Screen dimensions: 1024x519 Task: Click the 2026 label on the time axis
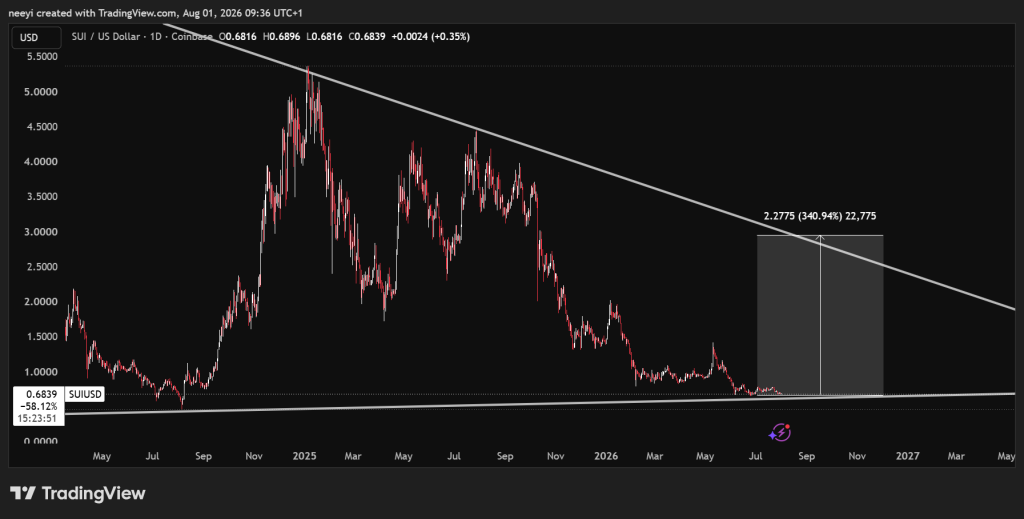pyautogui.click(x=606, y=456)
